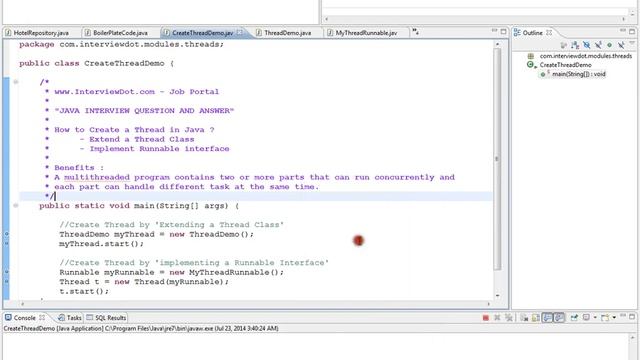Close the CreateThreadDemo.java editor tab
The image size is (640, 360).
[x=240, y=33]
